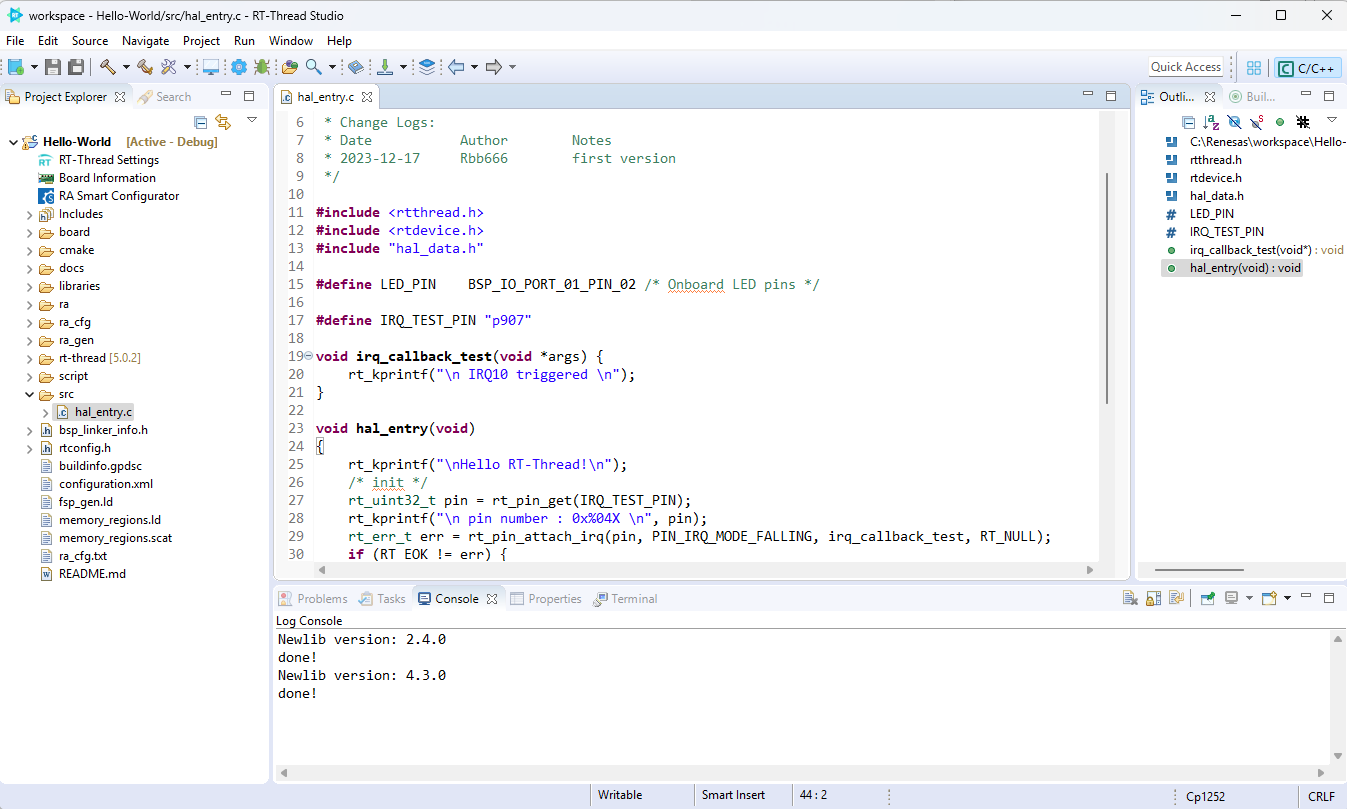Click the Save All toolbar icon
1347x809 pixels.
pyautogui.click(x=76, y=67)
